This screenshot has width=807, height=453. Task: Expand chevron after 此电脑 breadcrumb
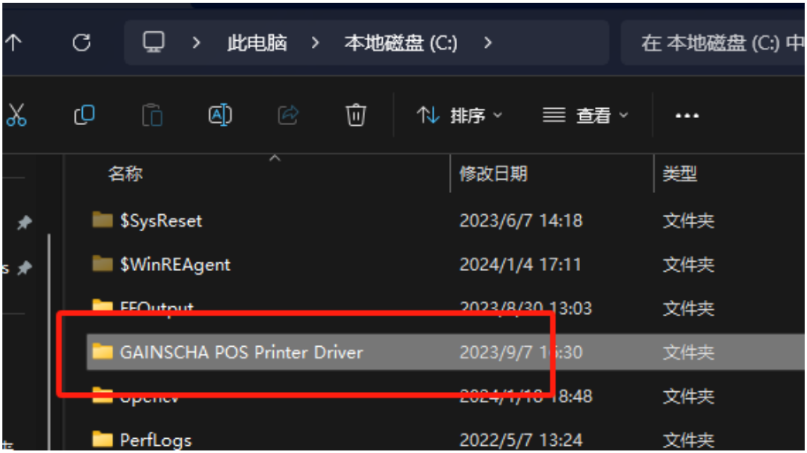(315, 43)
